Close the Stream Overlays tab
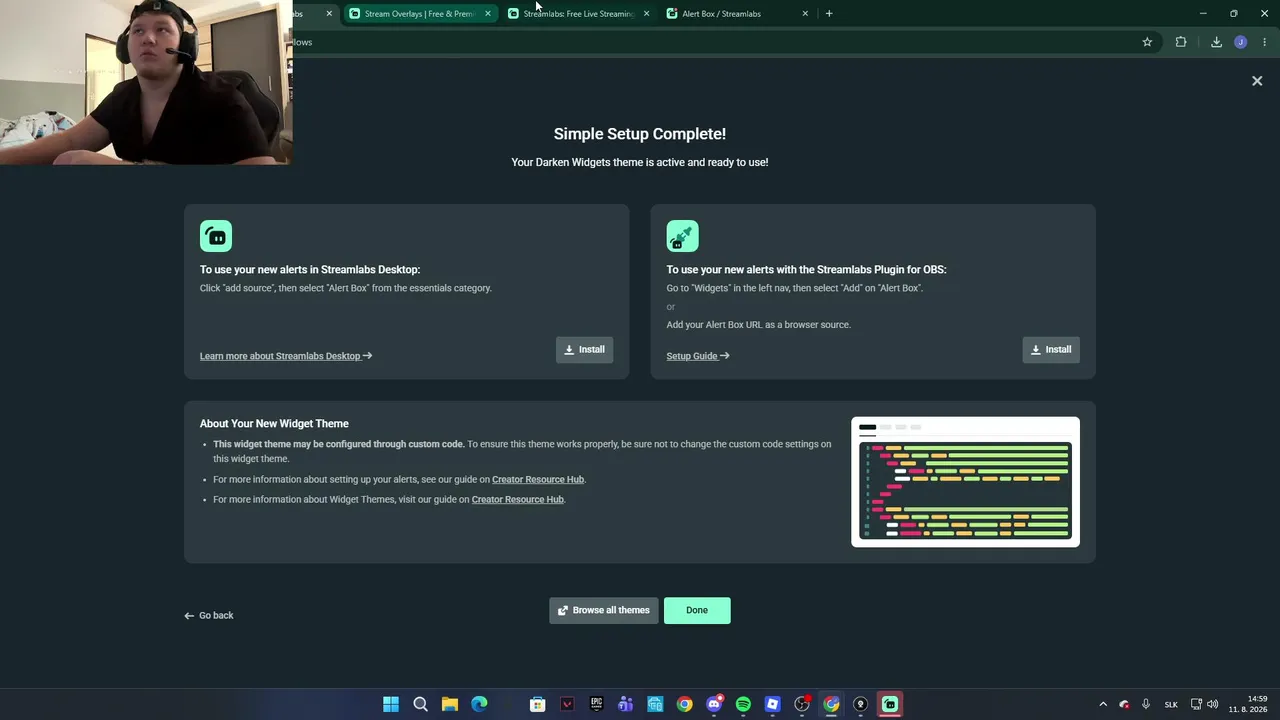Image resolution: width=1280 pixels, height=720 pixels. pyautogui.click(x=488, y=14)
